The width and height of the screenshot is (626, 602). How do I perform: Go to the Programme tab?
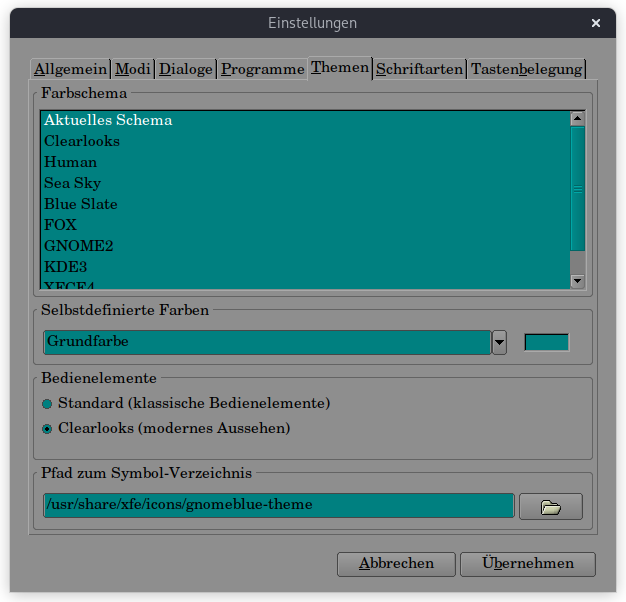point(262,69)
